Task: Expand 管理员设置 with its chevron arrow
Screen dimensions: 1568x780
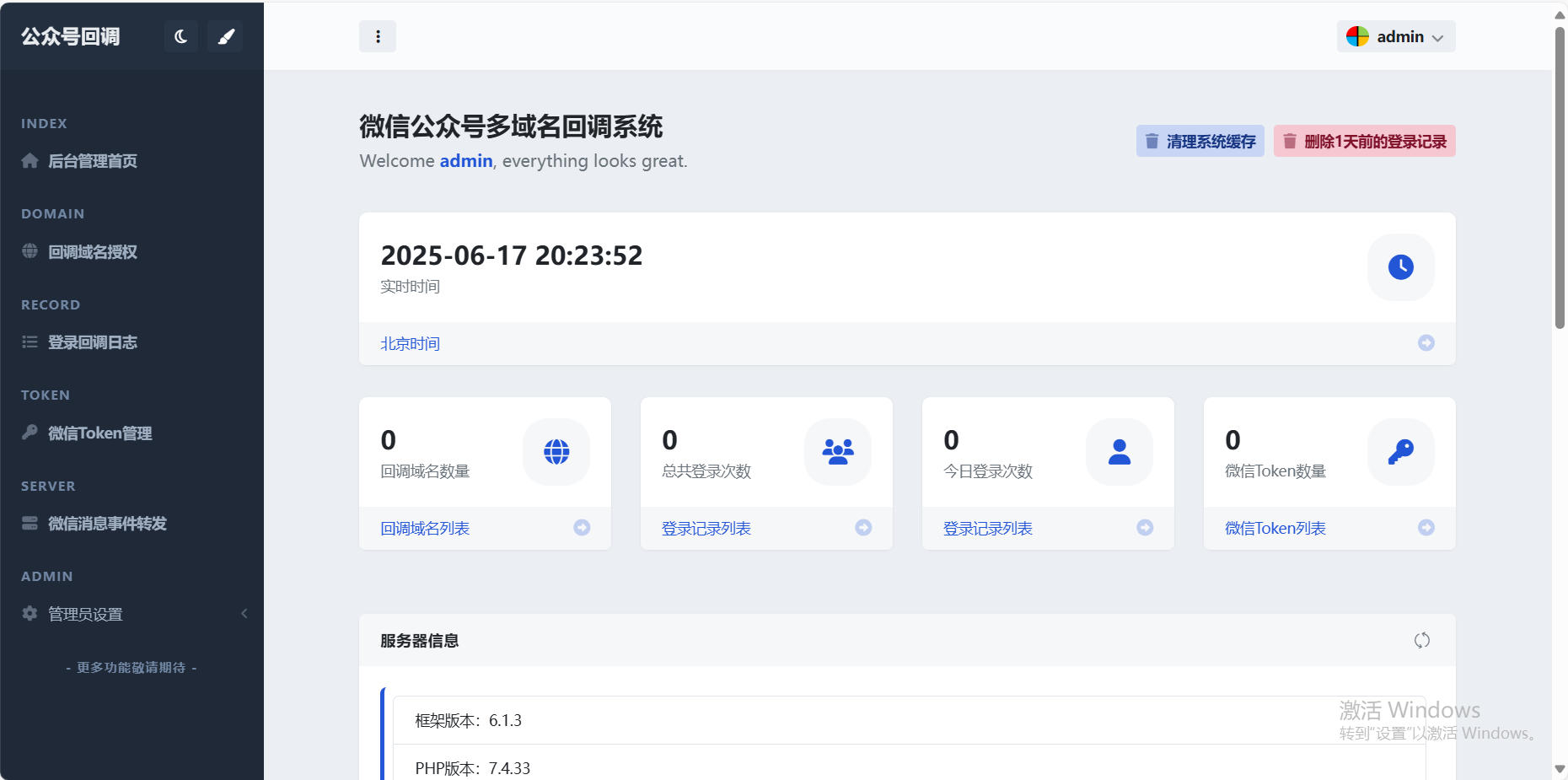Action: [244, 613]
